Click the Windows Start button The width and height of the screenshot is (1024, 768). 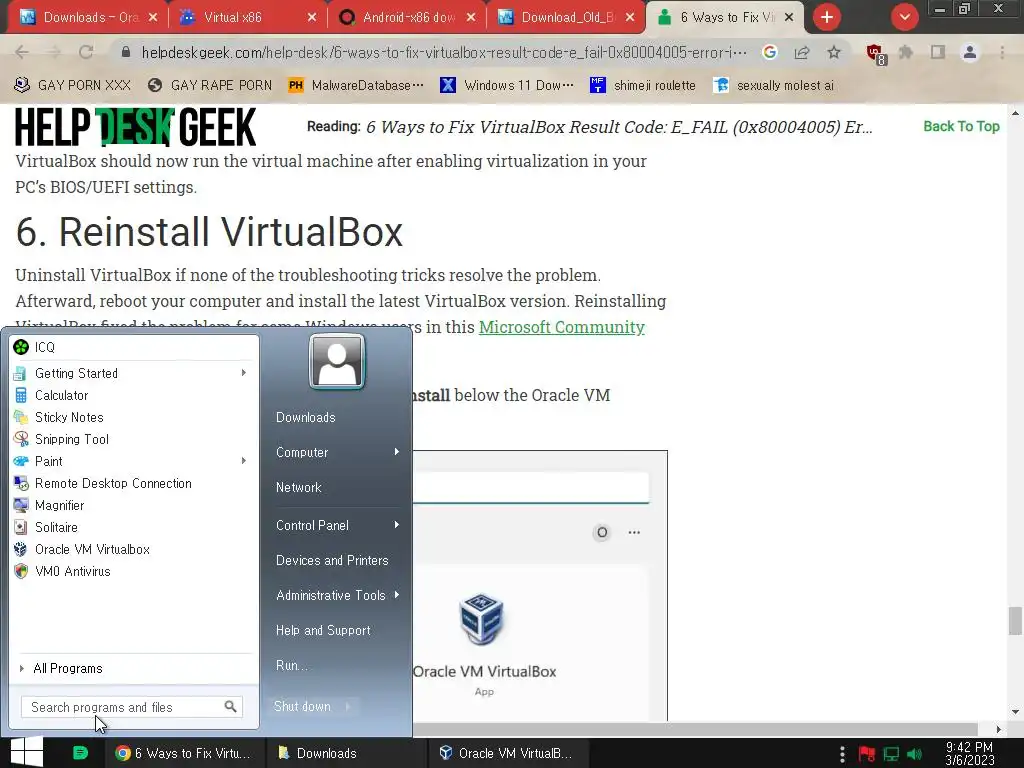click(26, 752)
